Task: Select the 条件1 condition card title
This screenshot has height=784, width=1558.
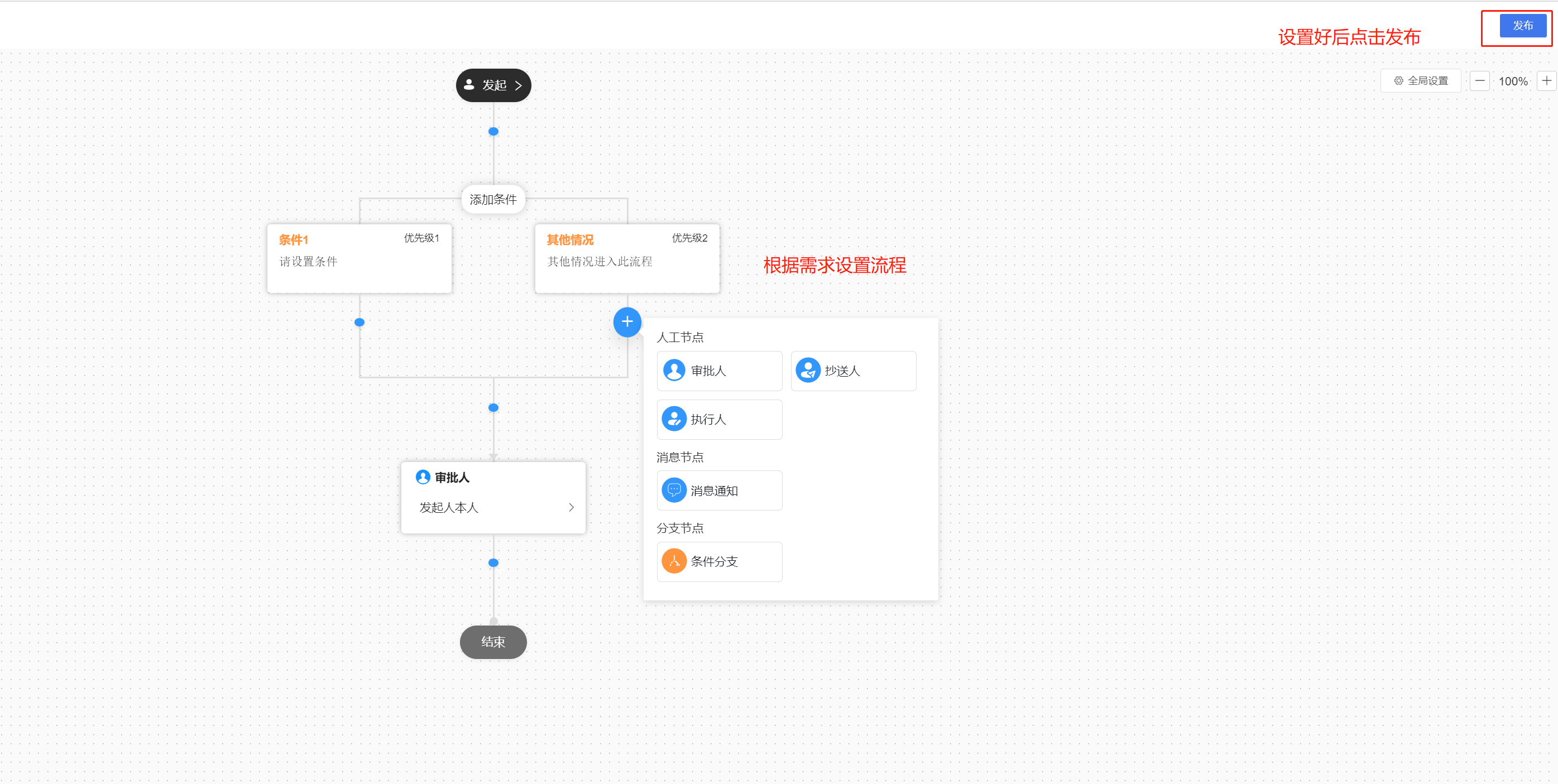Action: 293,240
